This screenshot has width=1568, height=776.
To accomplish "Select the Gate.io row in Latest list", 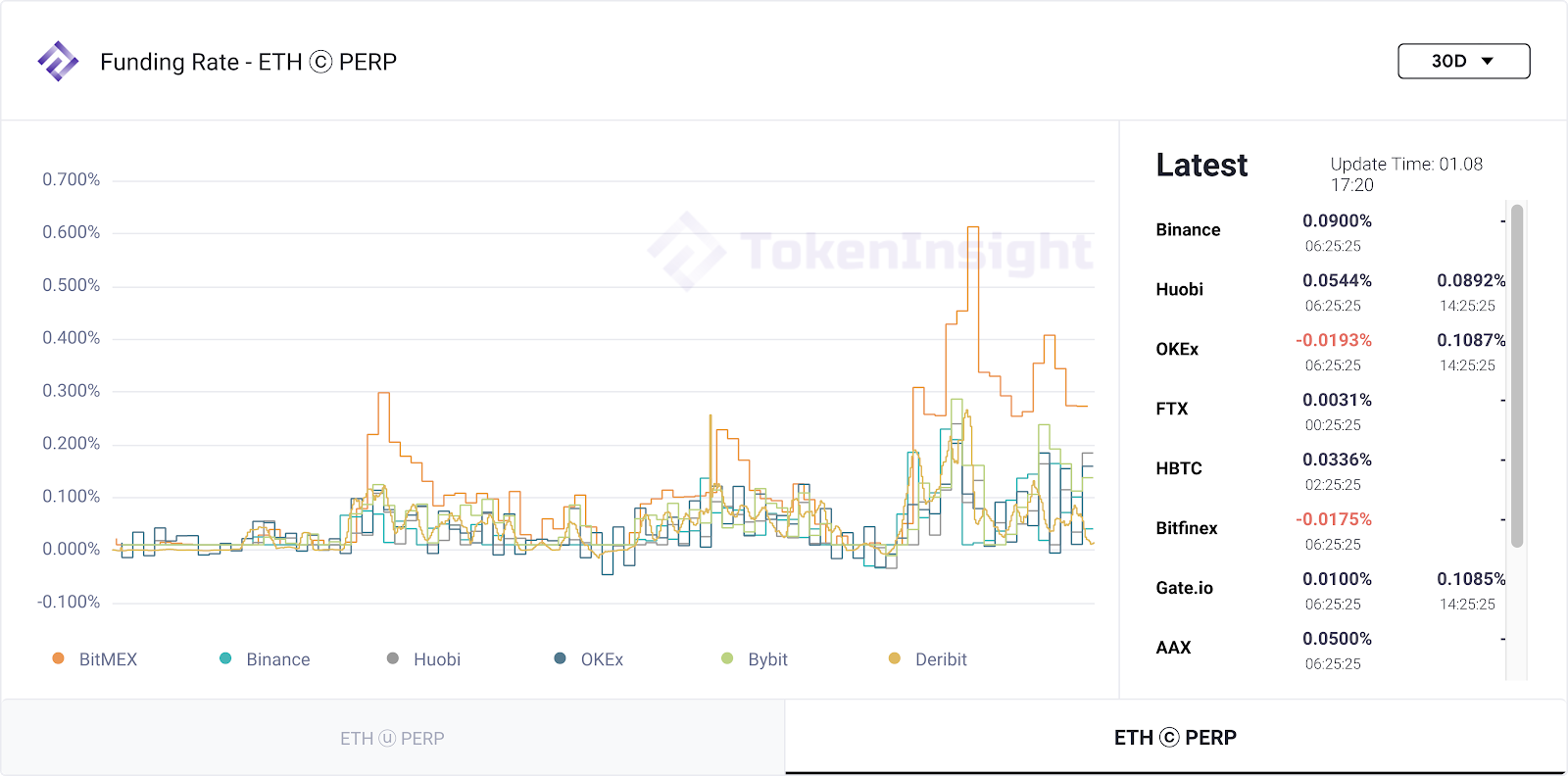I will pyautogui.click(x=1330, y=590).
